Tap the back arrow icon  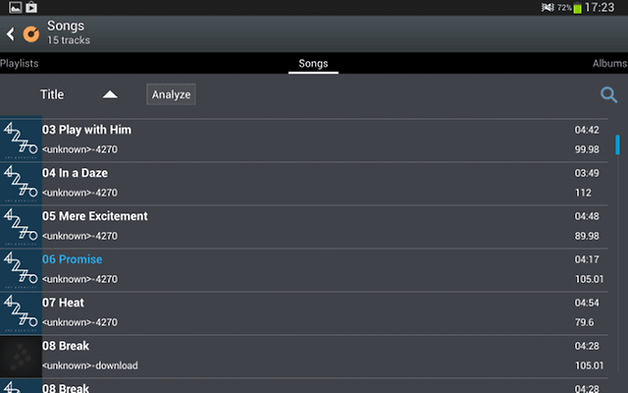(x=11, y=34)
